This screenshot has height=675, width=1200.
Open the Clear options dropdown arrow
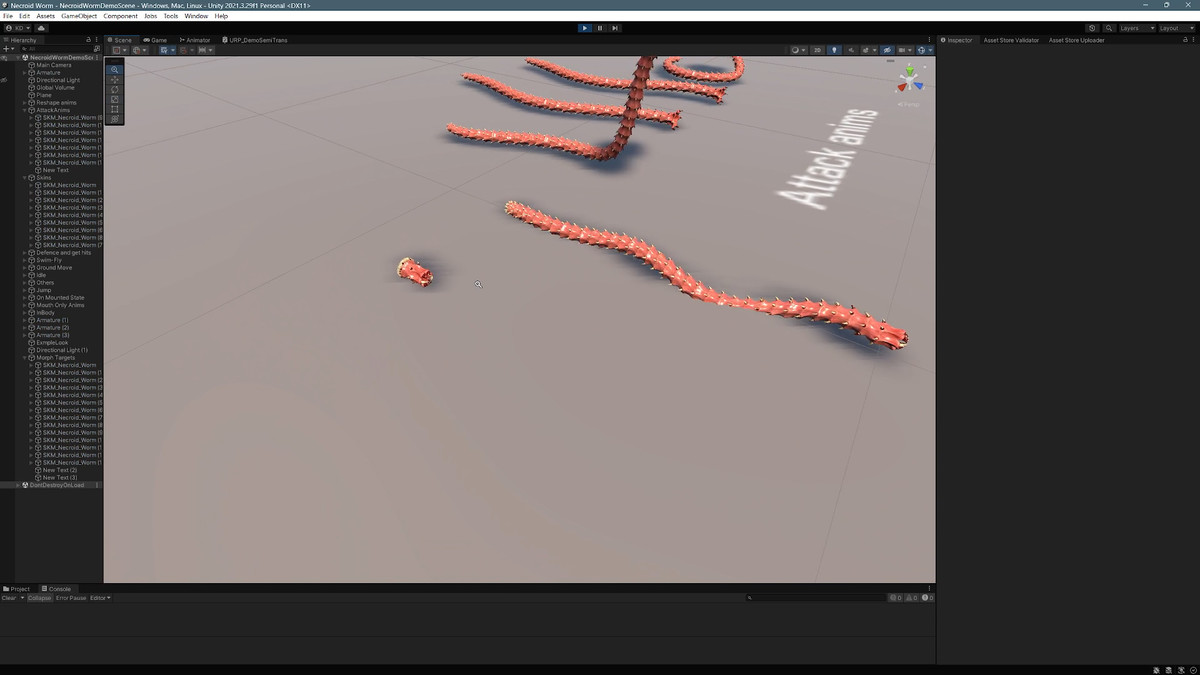[x=22, y=598]
